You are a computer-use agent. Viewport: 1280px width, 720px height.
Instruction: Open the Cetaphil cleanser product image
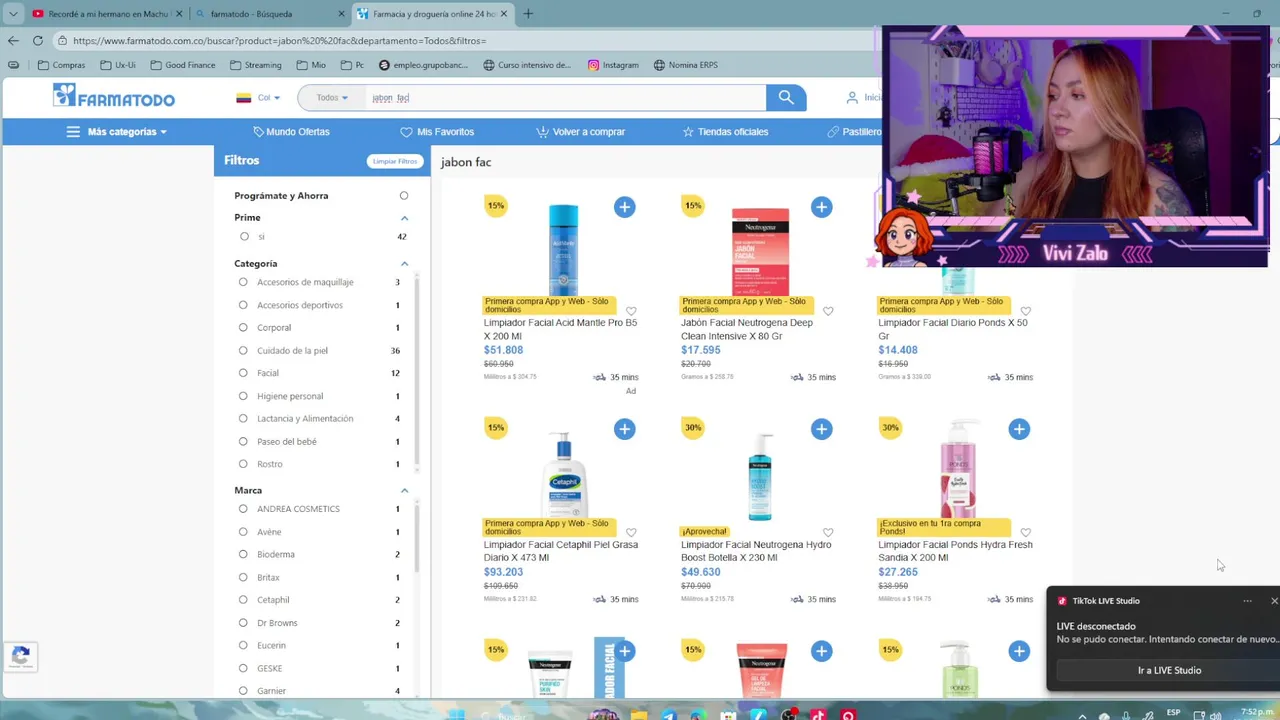click(564, 476)
